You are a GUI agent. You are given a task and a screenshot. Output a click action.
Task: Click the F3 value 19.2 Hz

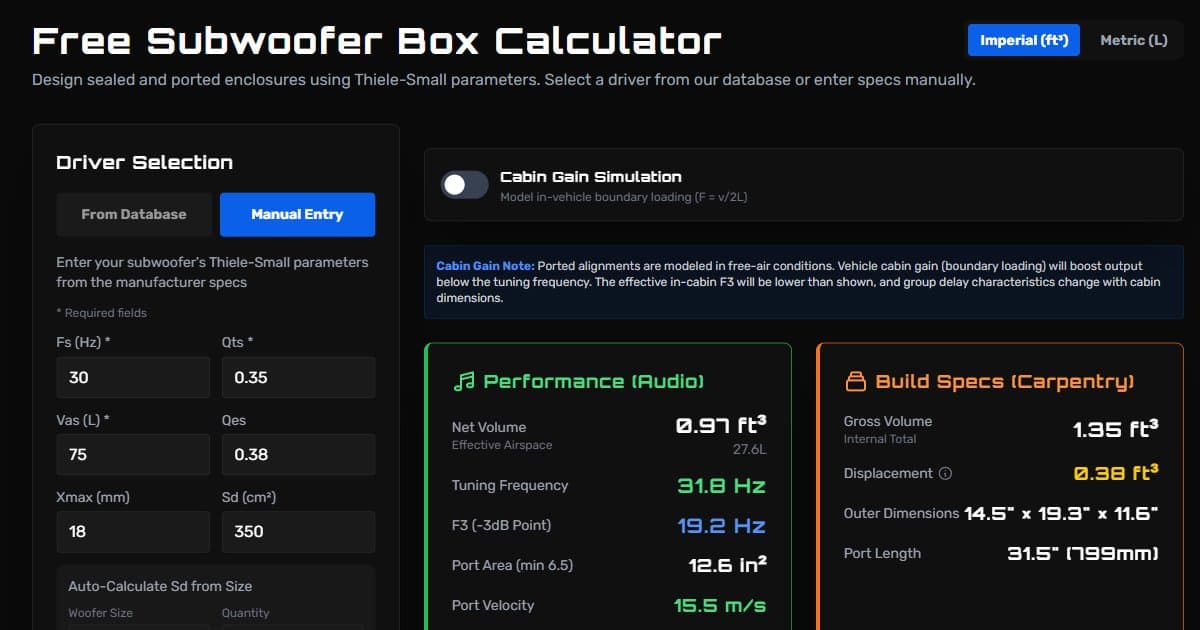[x=721, y=526]
